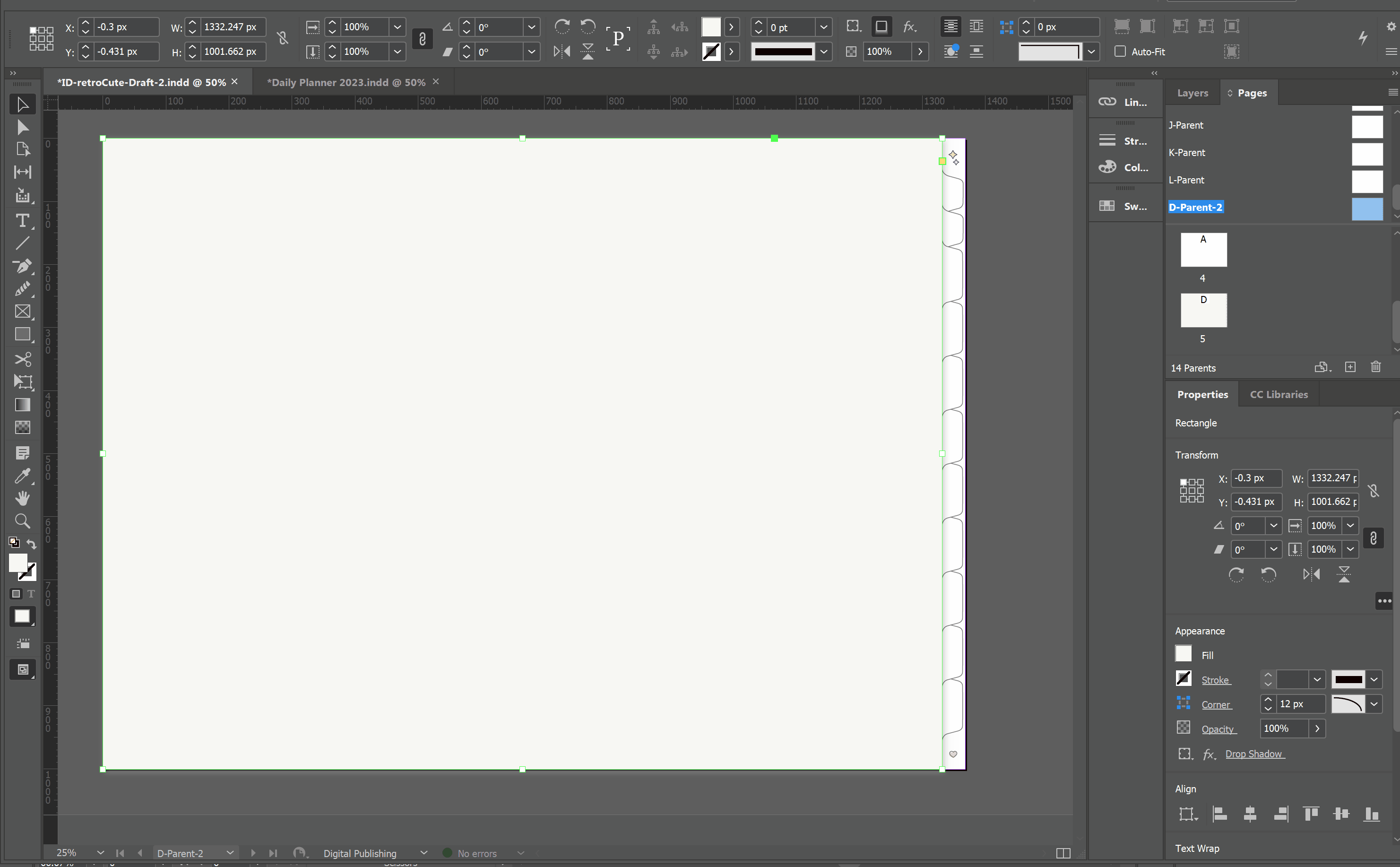Select the Type tool

pos(22,221)
